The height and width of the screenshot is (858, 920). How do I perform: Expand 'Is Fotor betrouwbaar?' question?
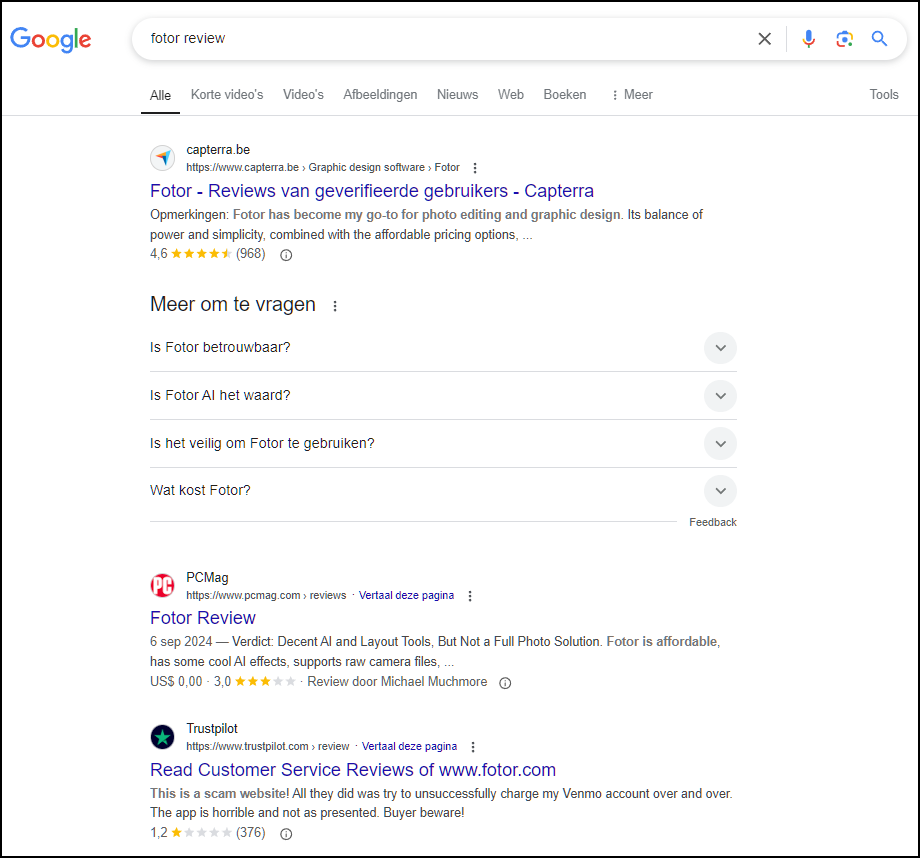pos(720,348)
